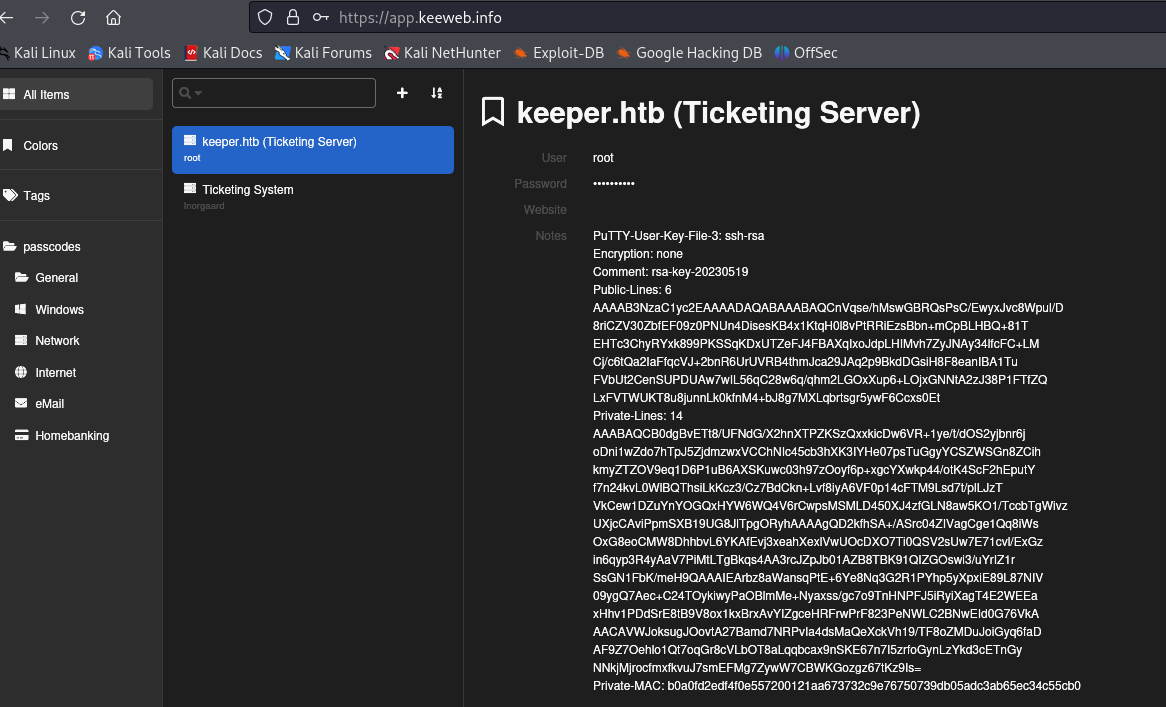Go forward with the browser arrow
Screen dimensions: 1166x707
tap(42, 18)
